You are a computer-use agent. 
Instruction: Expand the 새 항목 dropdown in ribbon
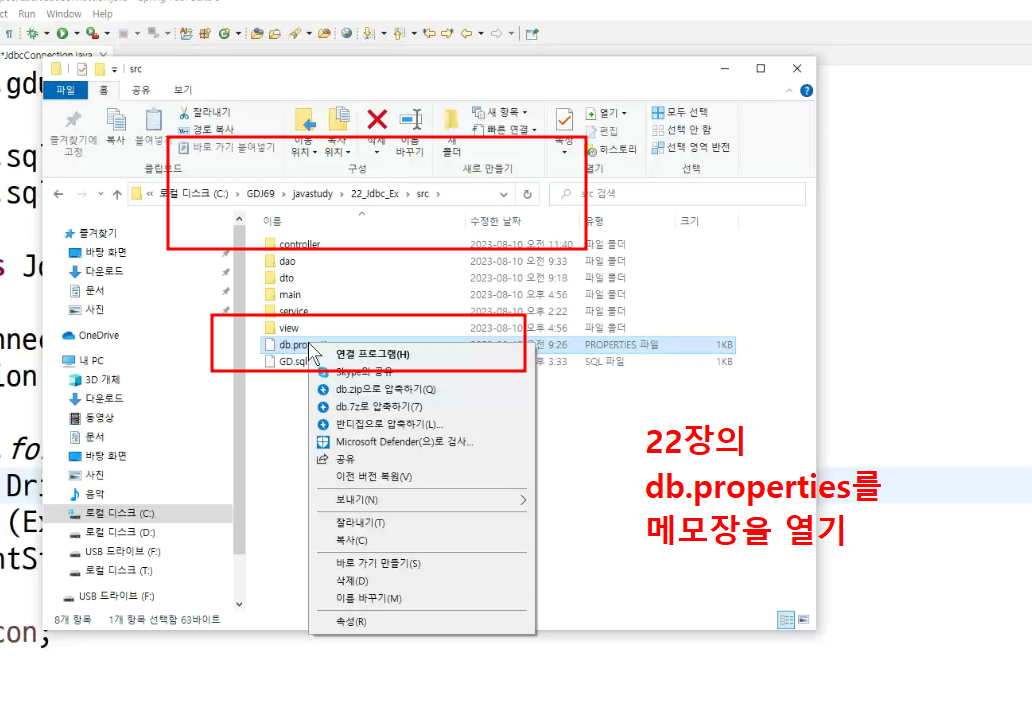[x=525, y=113]
